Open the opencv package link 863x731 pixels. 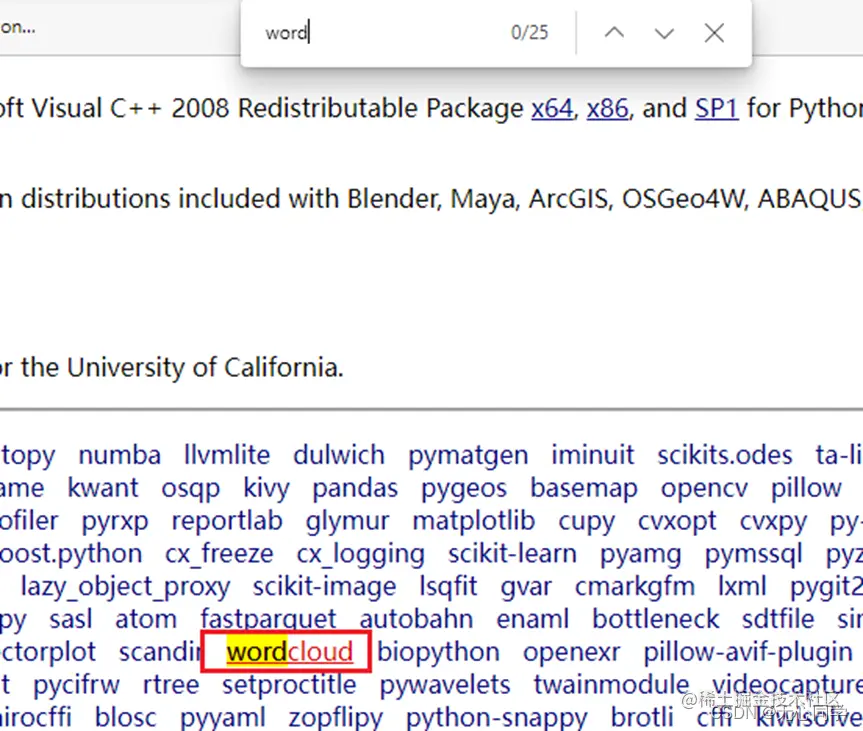click(704, 489)
